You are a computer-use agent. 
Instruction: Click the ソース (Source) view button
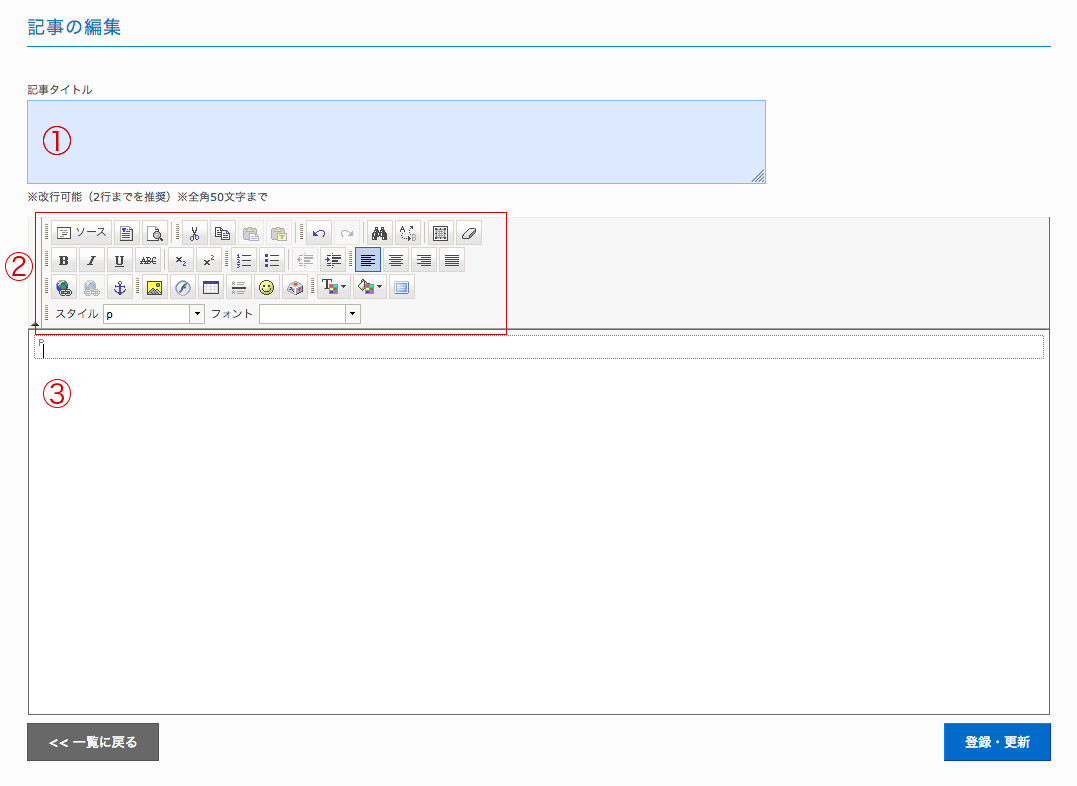point(81,233)
